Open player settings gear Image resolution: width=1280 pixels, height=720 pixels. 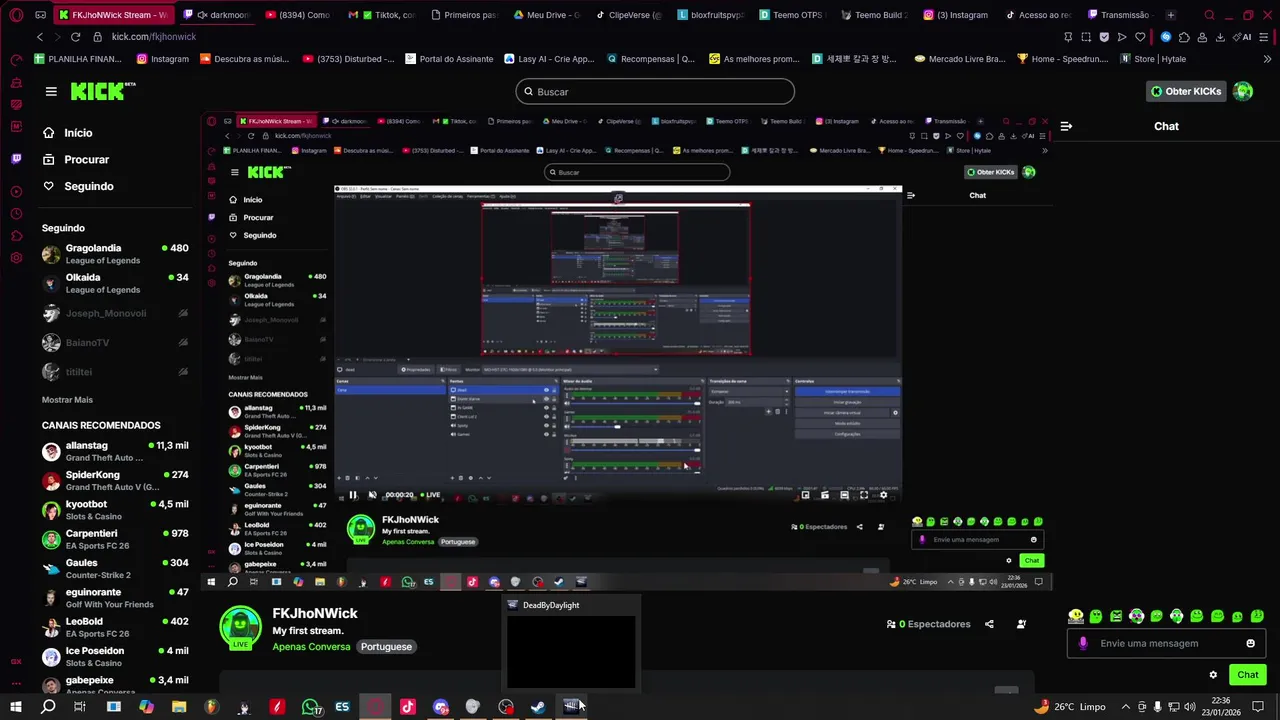click(x=883, y=495)
